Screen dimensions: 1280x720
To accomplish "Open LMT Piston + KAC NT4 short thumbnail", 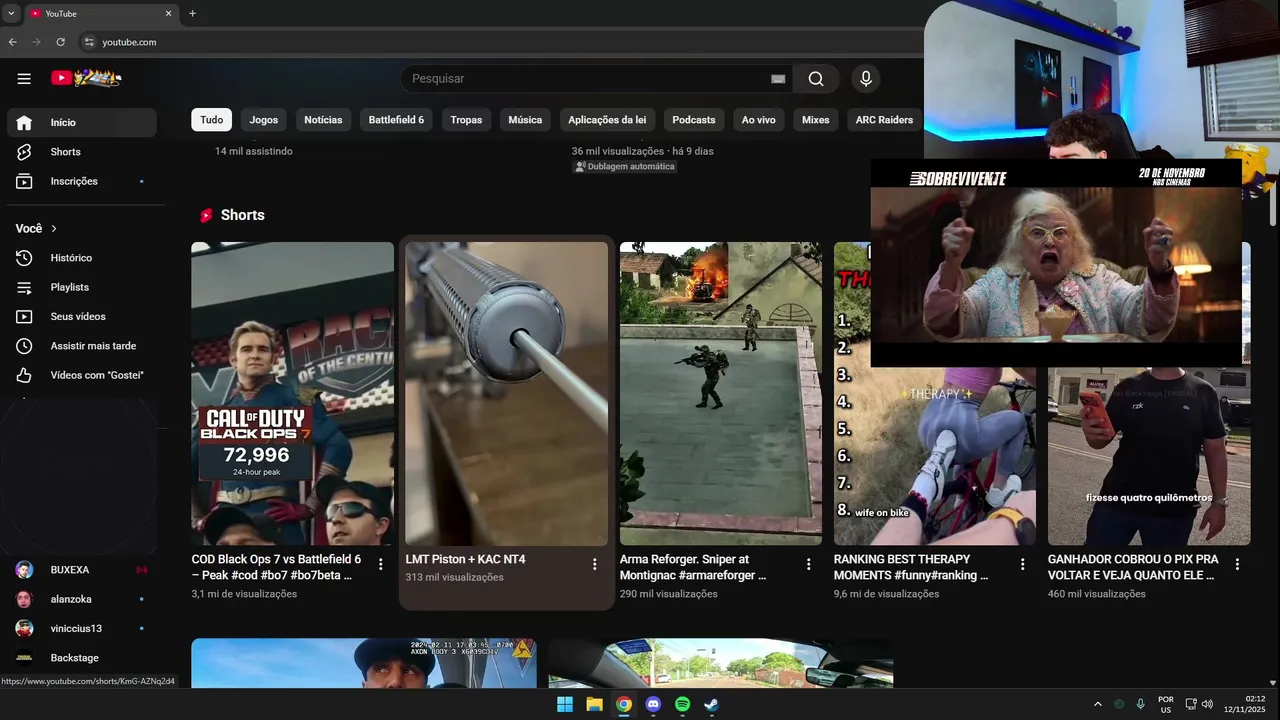I will 507,394.
